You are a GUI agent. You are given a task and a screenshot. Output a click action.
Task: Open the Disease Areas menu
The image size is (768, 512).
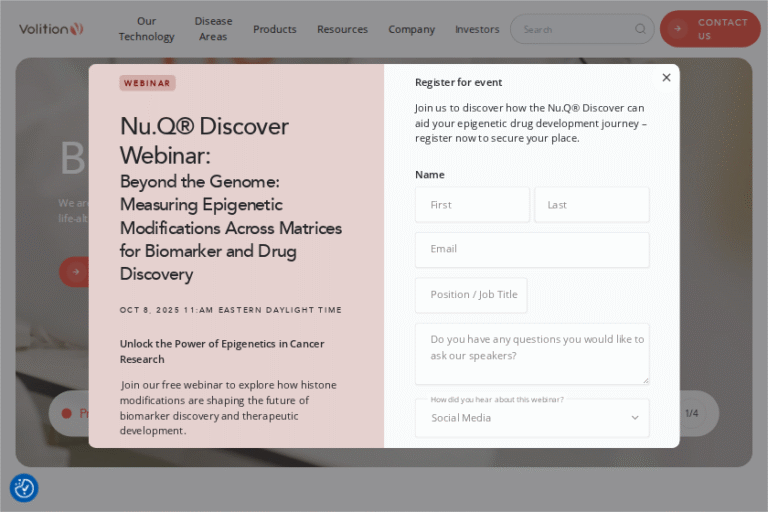213,29
